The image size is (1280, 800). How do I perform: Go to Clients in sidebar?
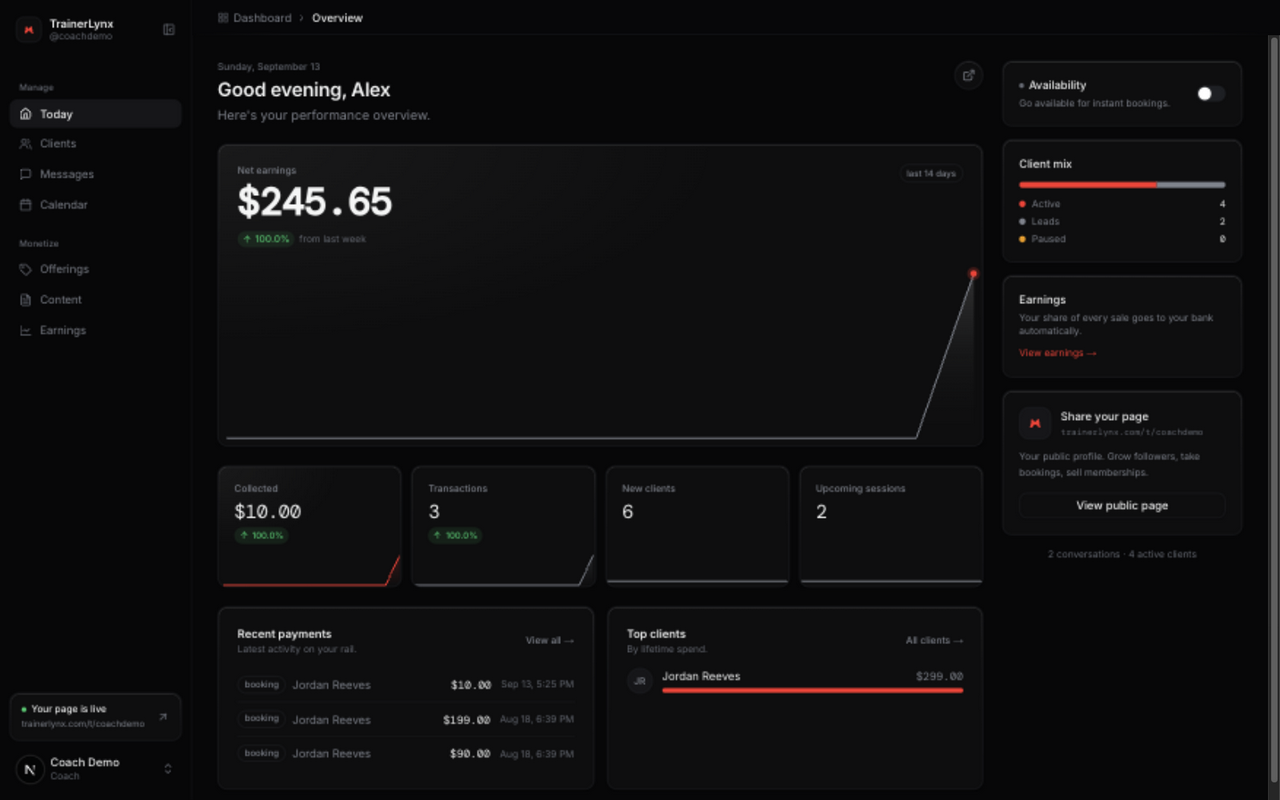click(96, 144)
